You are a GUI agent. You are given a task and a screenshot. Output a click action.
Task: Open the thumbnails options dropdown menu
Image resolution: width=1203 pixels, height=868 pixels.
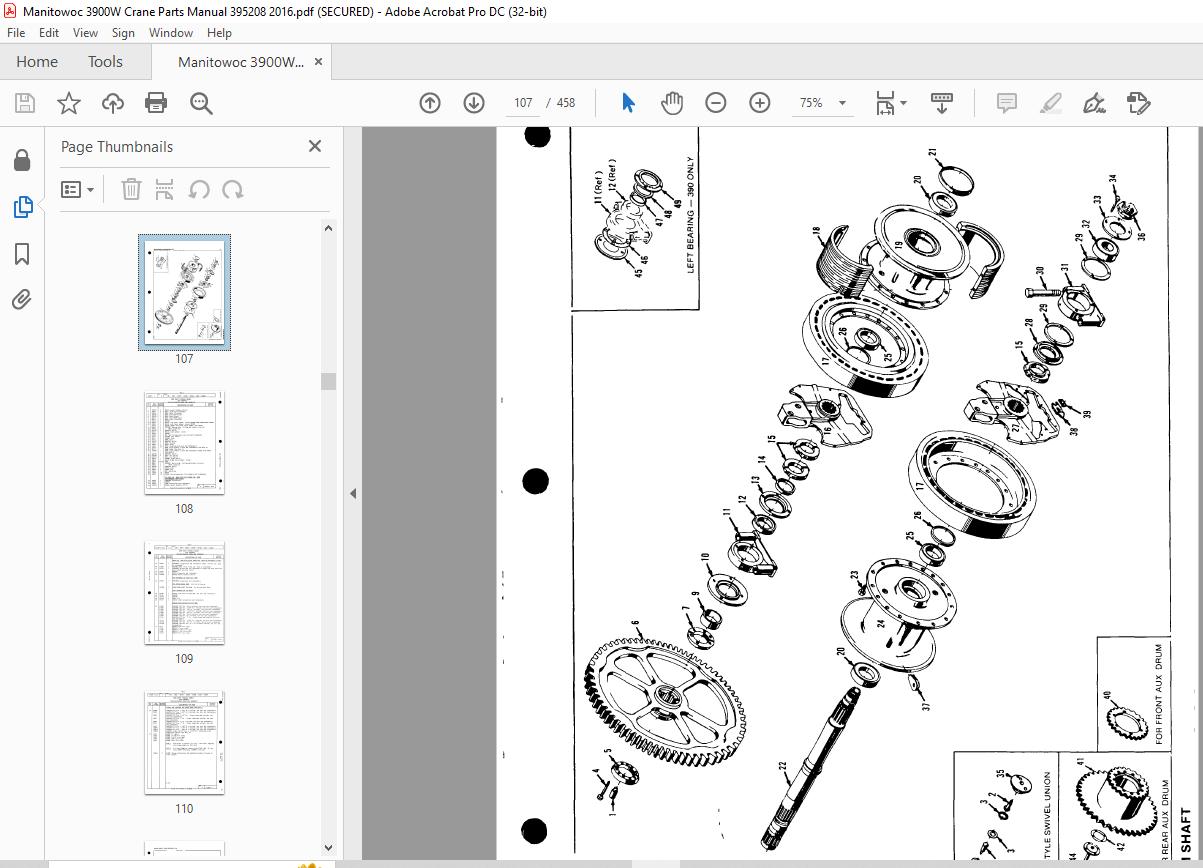point(78,189)
